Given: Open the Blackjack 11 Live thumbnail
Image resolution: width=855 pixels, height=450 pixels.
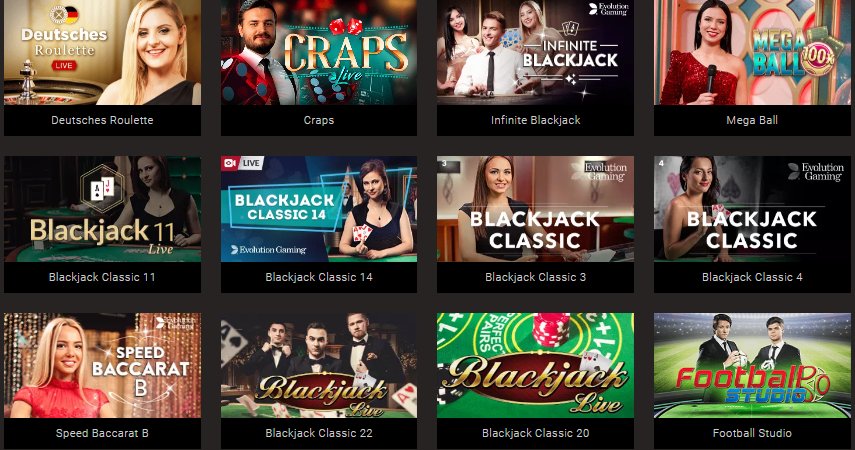Looking at the screenshot, I should (x=102, y=209).
